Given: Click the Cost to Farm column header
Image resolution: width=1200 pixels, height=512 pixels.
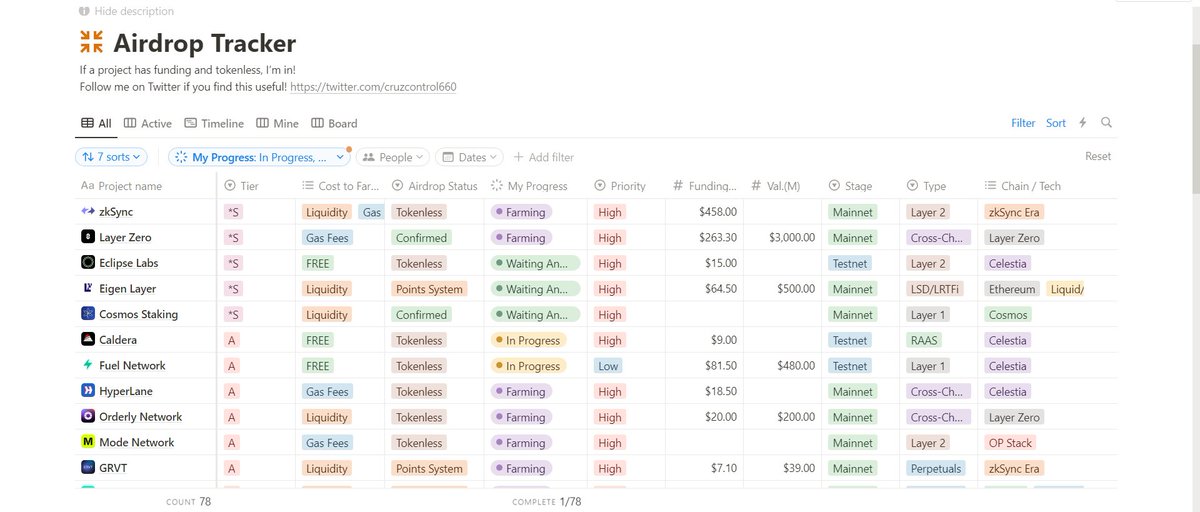Looking at the screenshot, I should pyautogui.click(x=339, y=186).
